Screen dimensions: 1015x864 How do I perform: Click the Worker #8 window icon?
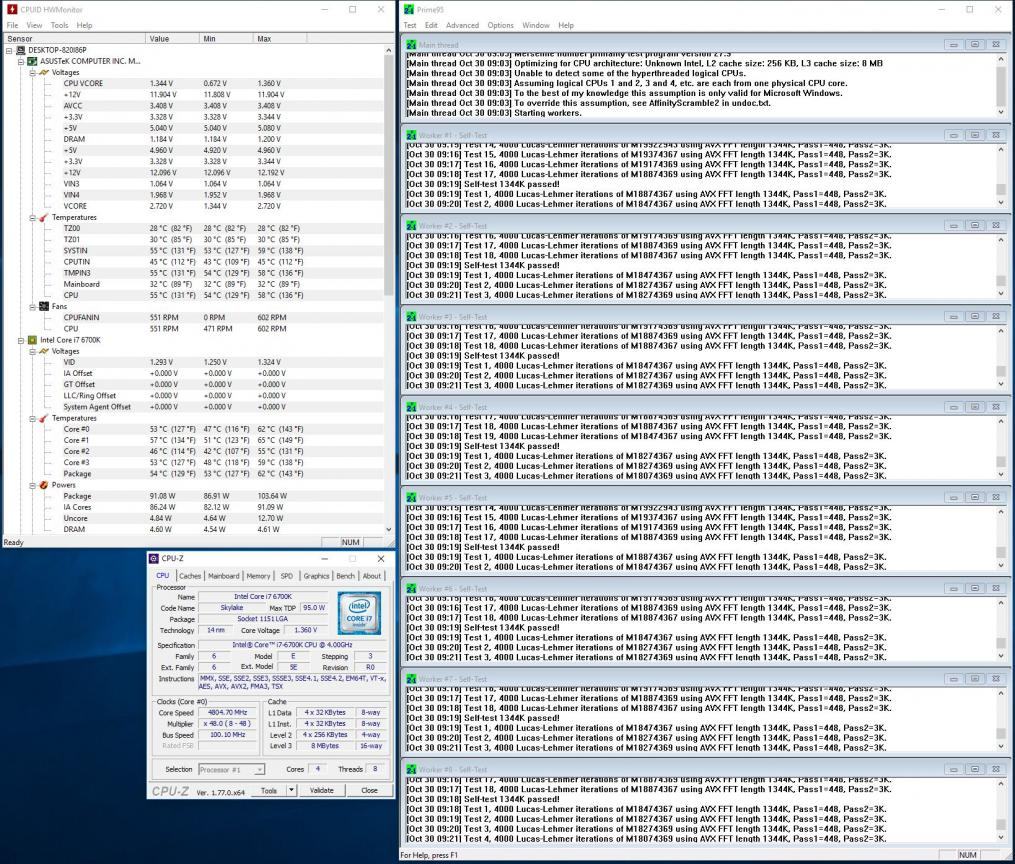[411, 770]
